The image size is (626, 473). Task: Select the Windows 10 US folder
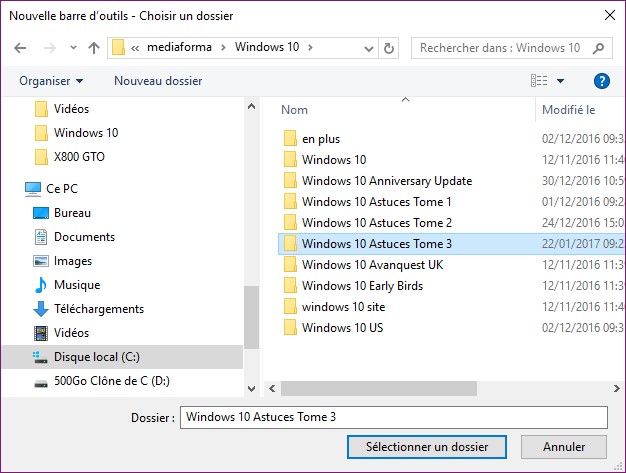point(342,328)
